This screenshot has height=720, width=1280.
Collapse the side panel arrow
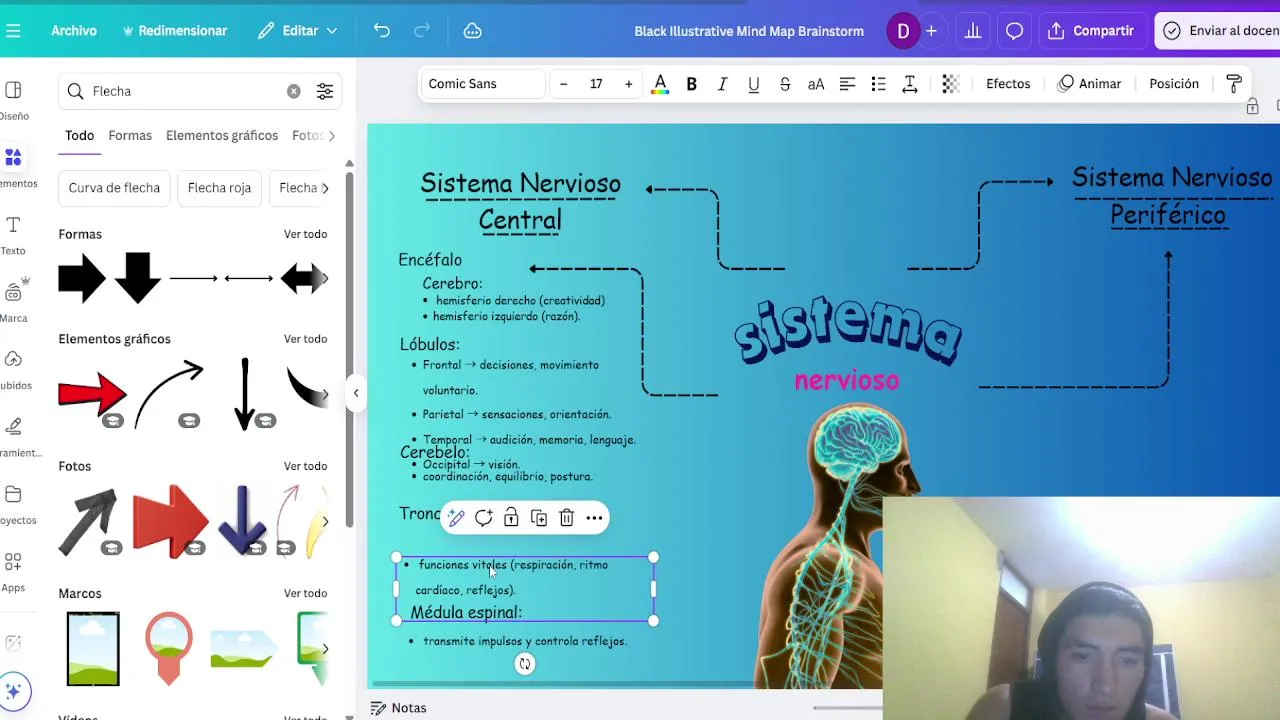pyautogui.click(x=356, y=393)
